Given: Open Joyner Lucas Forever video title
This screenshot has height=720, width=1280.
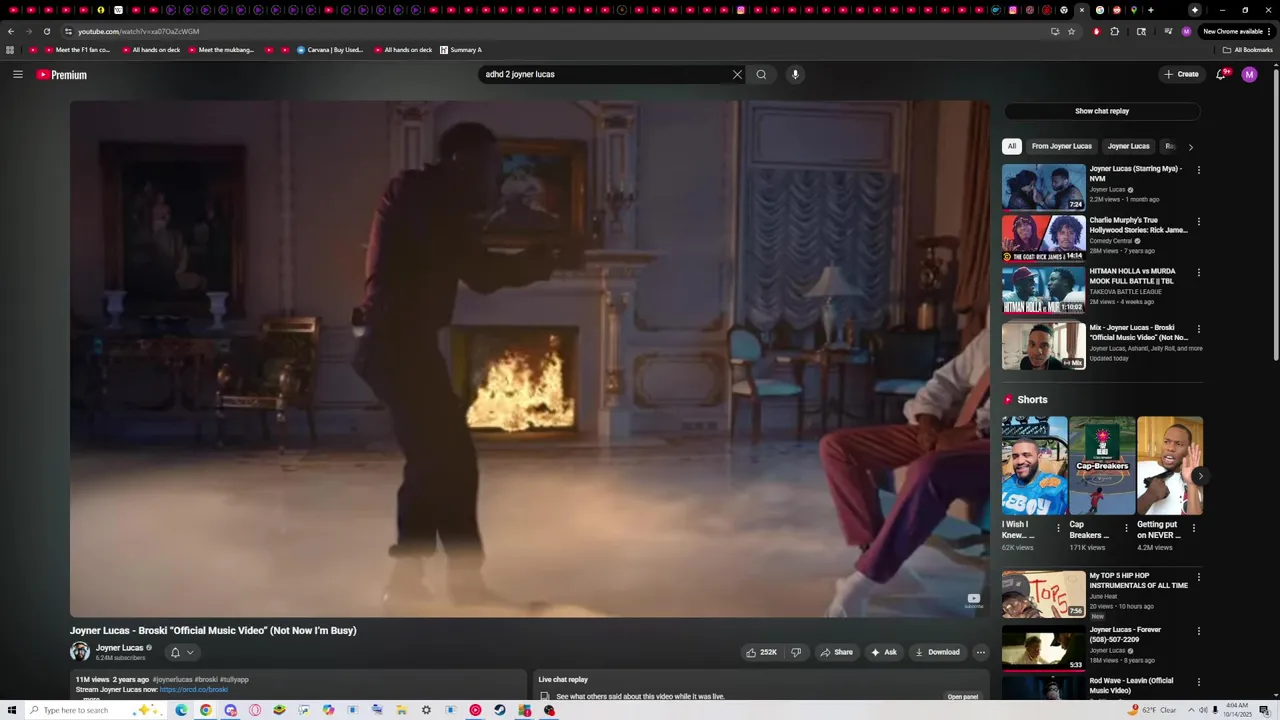Looking at the screenshot, I should click(x=1125, y=634).
